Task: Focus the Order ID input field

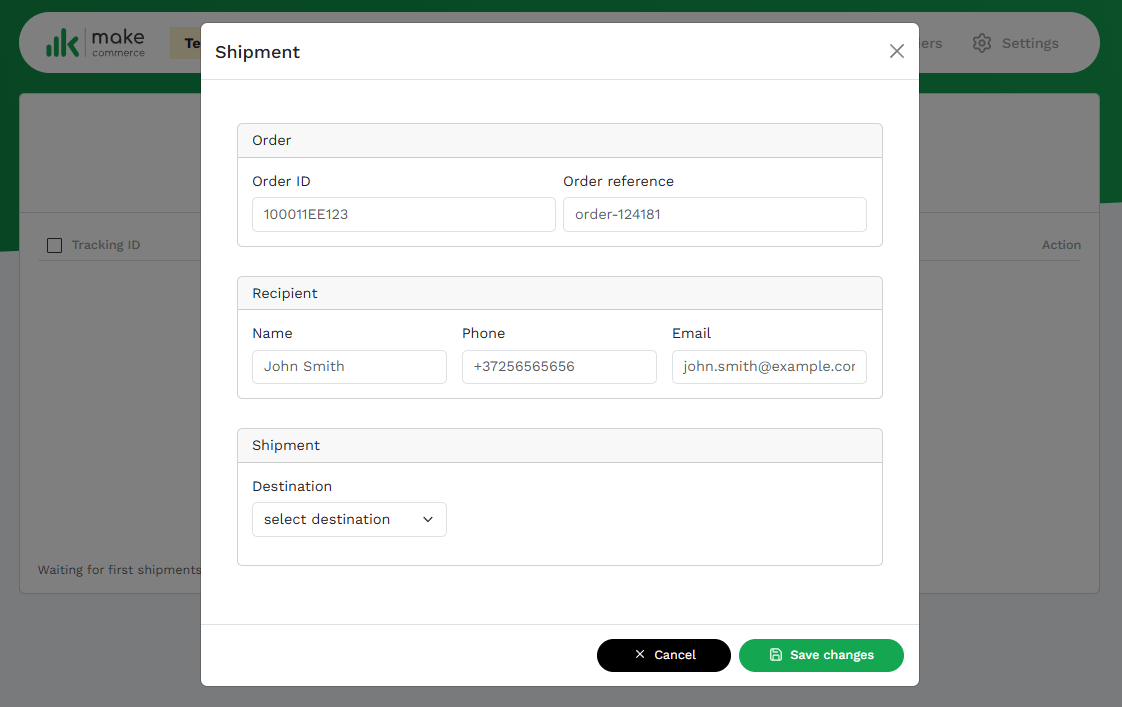Action: [403, 214]
